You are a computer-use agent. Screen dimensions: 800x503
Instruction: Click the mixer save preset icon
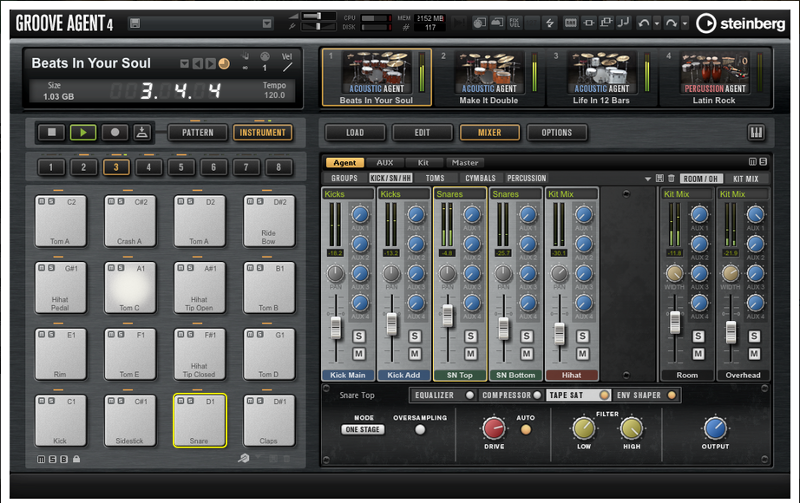(x=660, y=179)
